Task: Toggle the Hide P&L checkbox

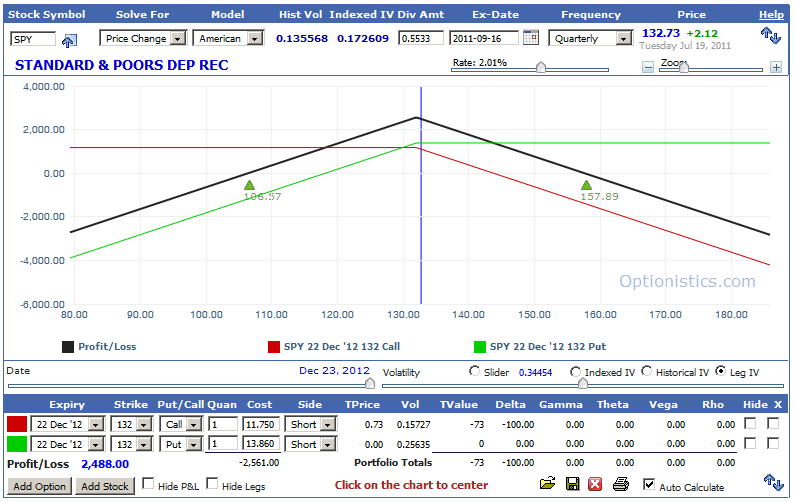Action: (148, 484)
